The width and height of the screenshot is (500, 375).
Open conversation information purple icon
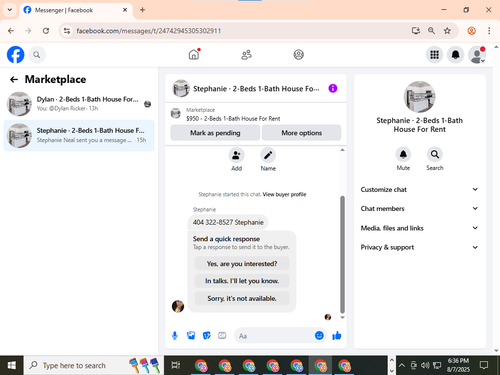(333, 88)
